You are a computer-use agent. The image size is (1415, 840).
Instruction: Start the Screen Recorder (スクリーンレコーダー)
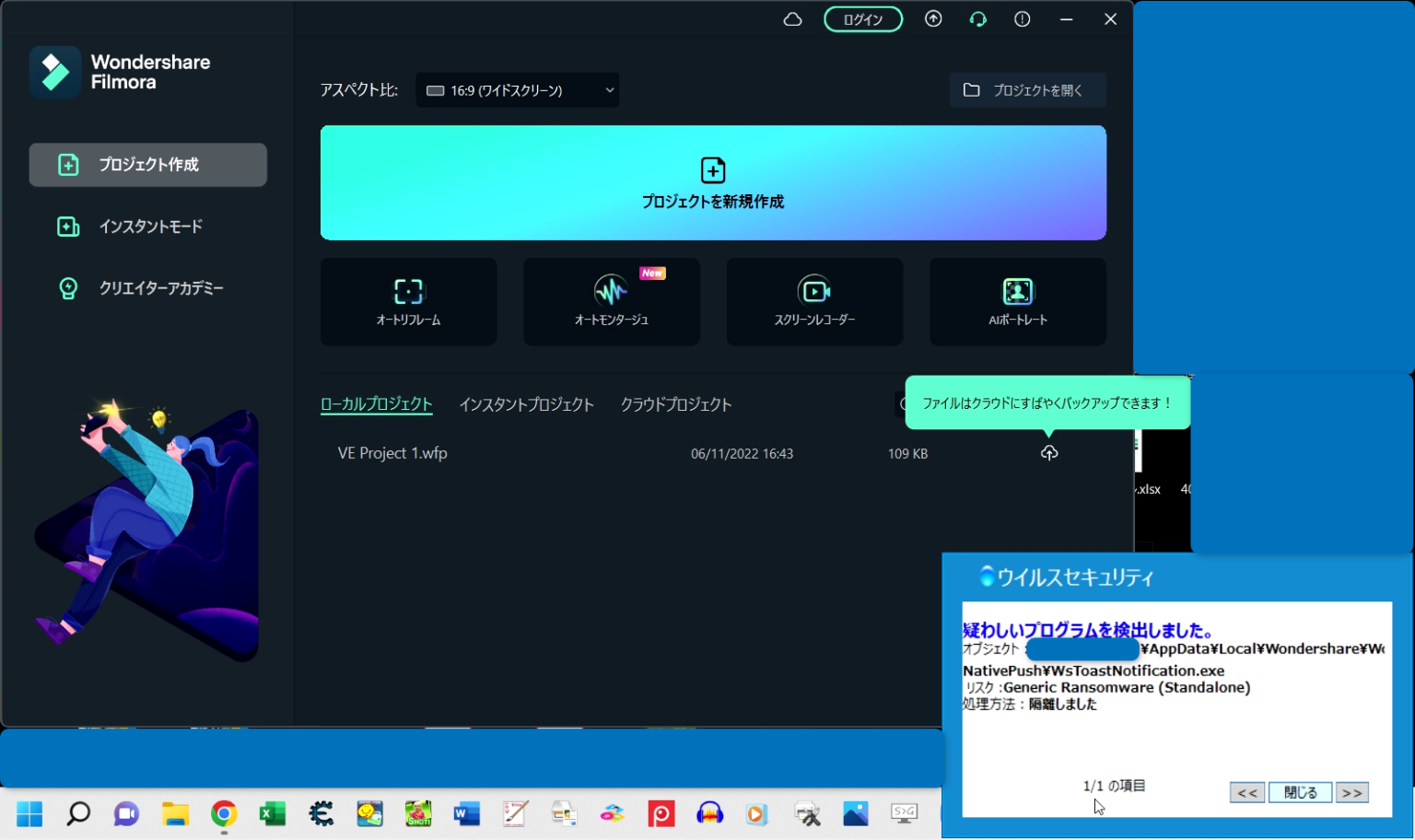814,301
